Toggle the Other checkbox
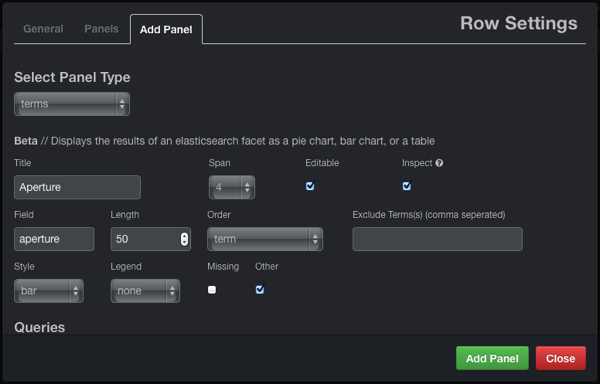This screenshot has height=384, width=600. click(x=260, y=290)
